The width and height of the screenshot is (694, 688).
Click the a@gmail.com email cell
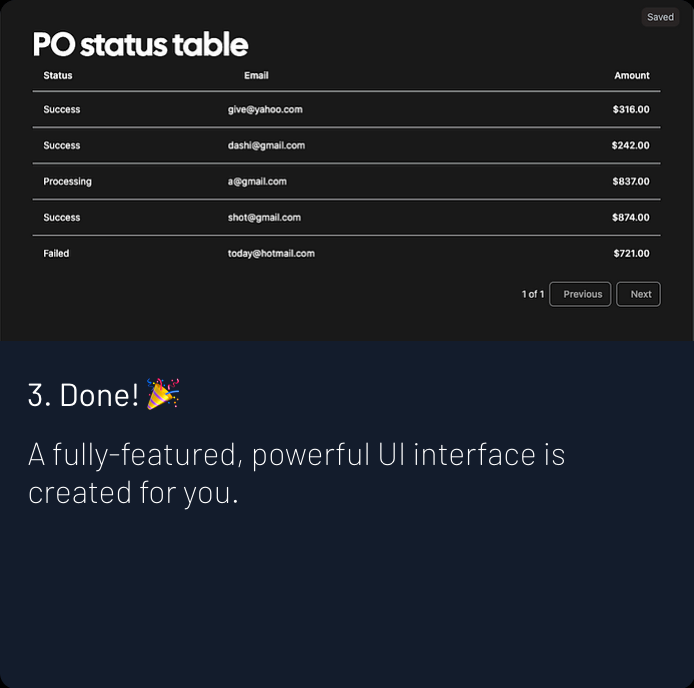[x=257, y=182]
